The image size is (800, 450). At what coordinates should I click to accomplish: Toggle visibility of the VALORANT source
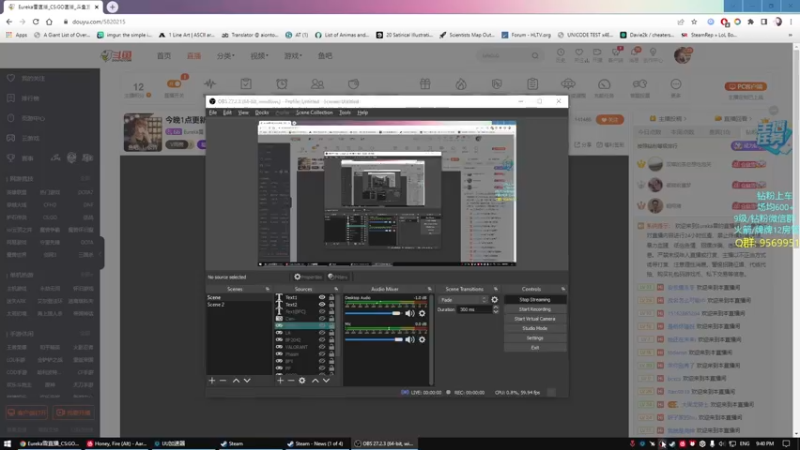tap(322, 347)
